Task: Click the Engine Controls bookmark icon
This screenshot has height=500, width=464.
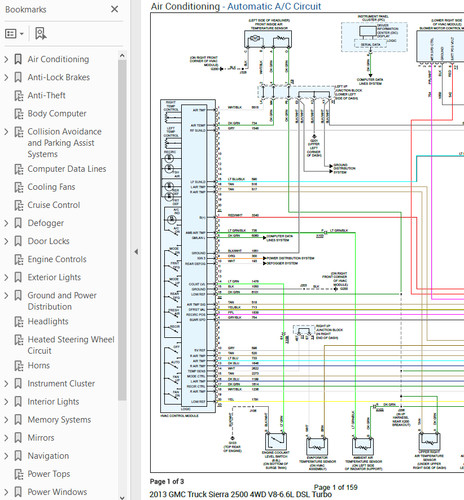Action: 19,259
